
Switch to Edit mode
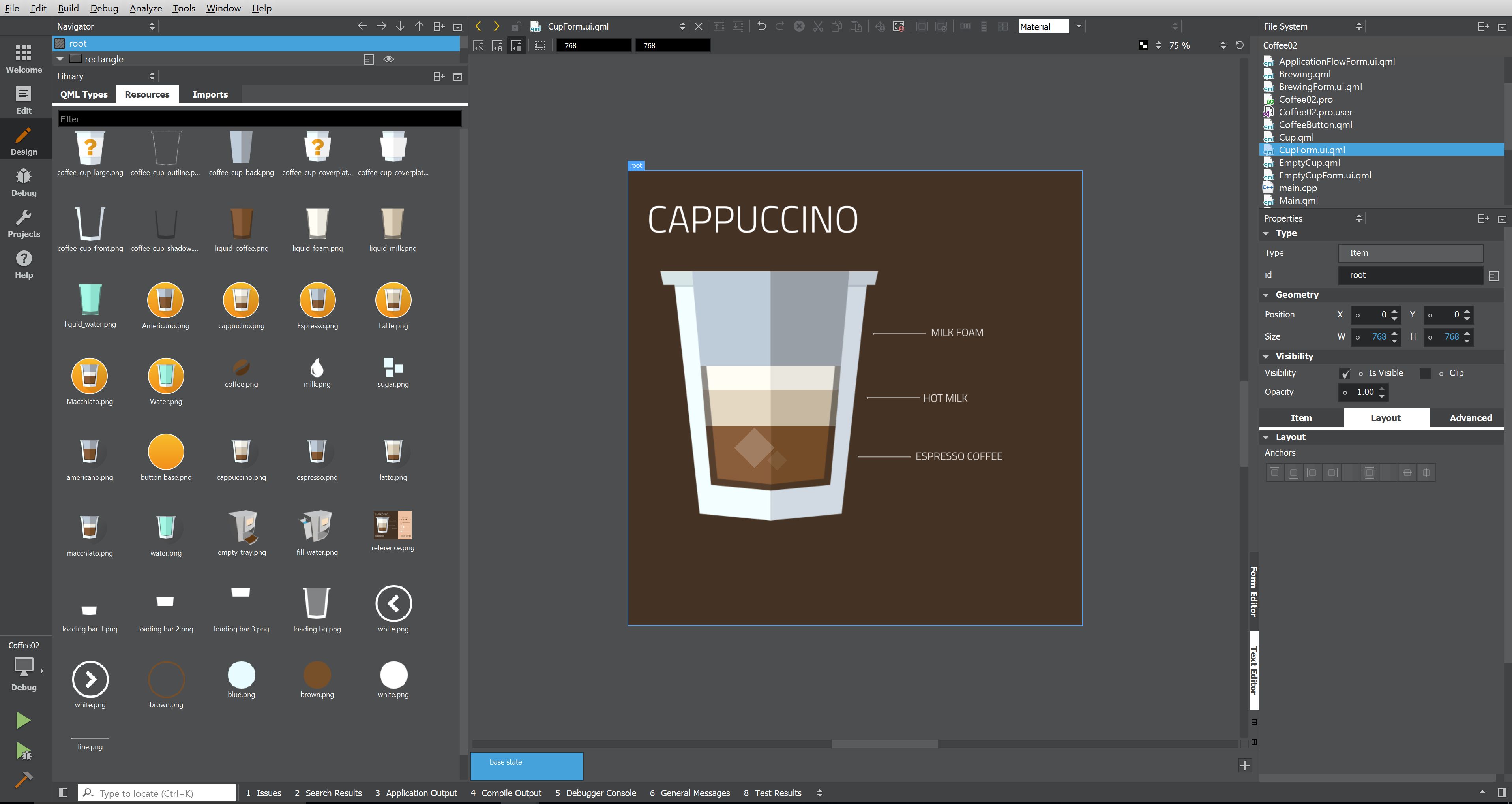23,99
